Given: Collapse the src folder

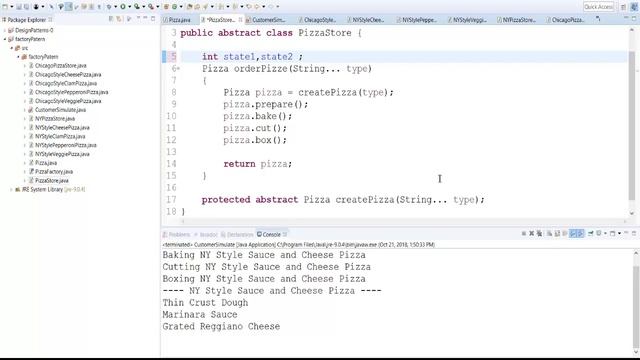Looking at the screenshot, I should (11, 48).
